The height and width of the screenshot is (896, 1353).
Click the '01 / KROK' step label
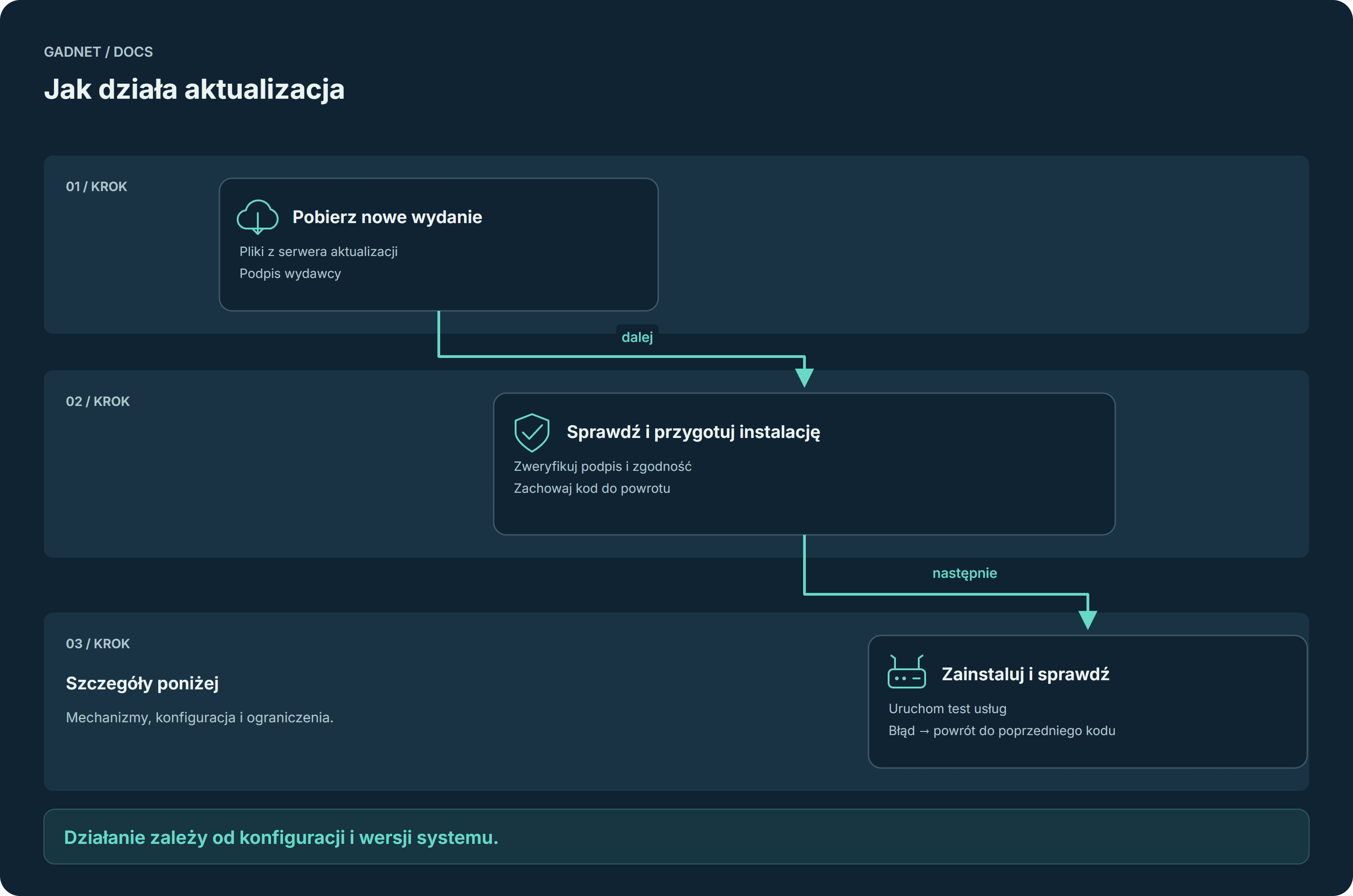coord(96,187)
